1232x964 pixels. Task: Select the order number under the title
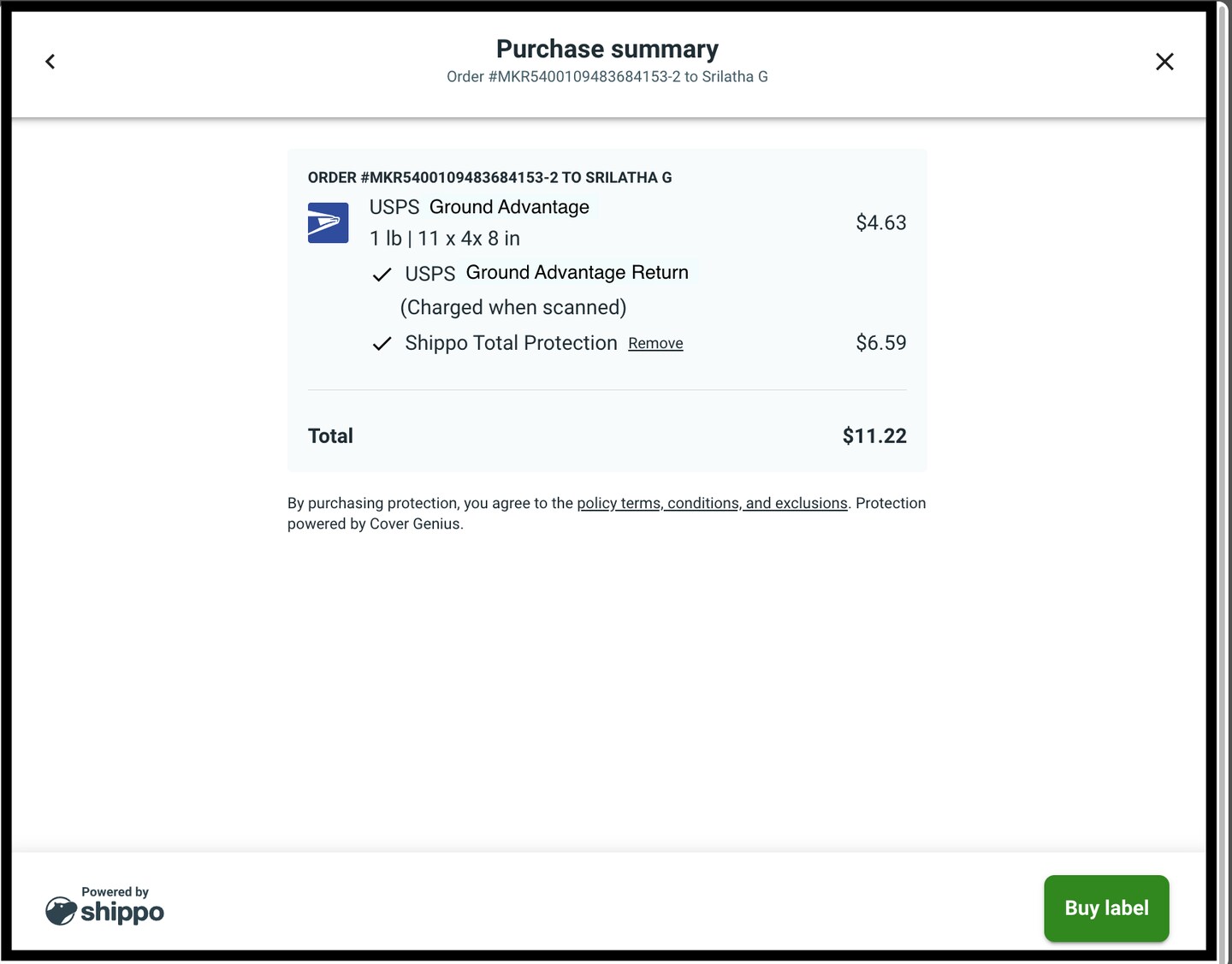tap(607, 76)
